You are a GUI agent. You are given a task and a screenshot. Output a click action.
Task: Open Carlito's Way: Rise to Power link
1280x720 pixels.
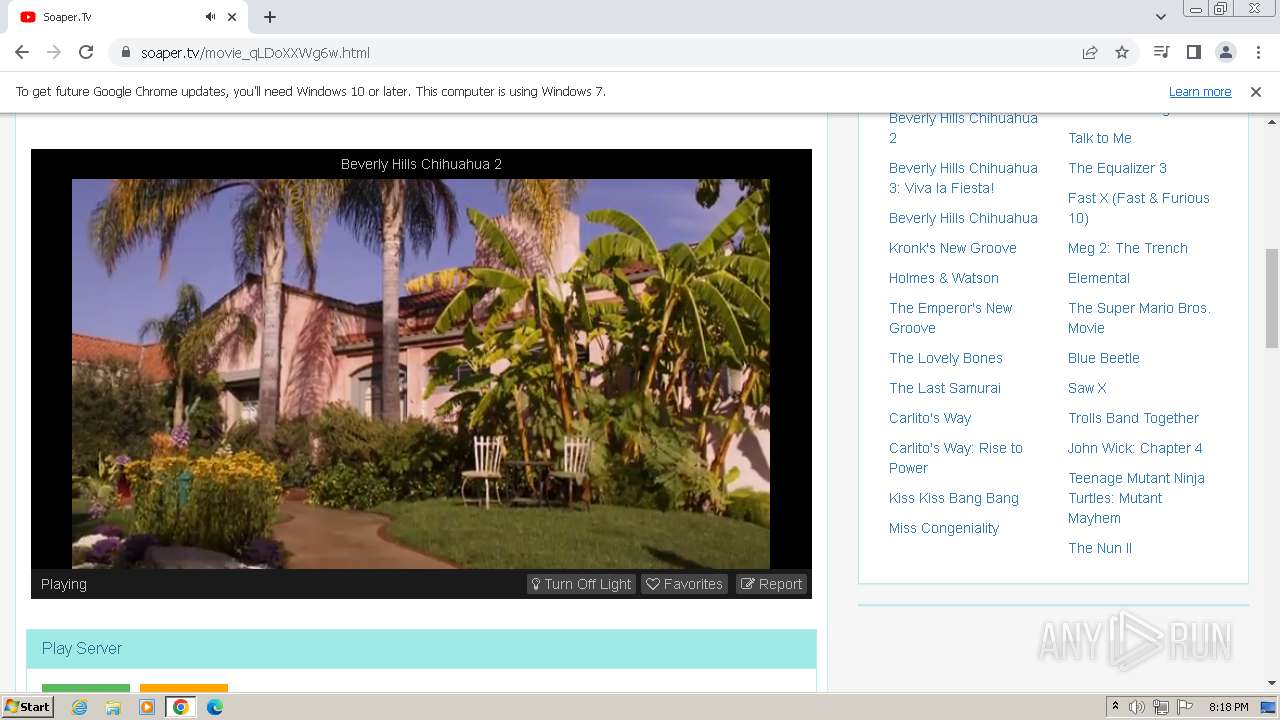point(955,458)
